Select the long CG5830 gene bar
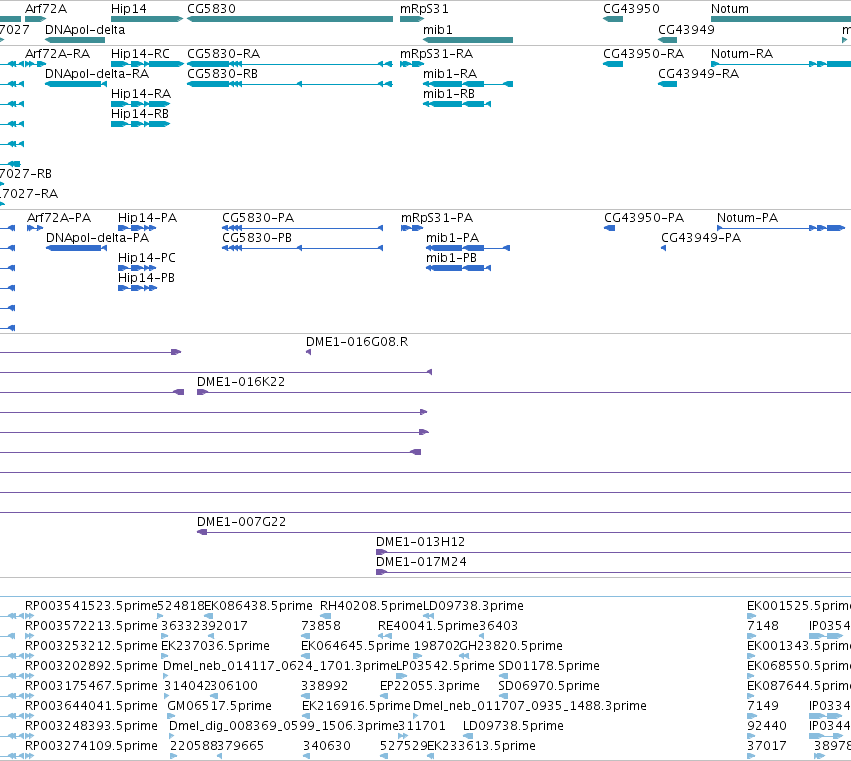Image resolution: width=851 pixels, height=761 pixels. point(290,19)
